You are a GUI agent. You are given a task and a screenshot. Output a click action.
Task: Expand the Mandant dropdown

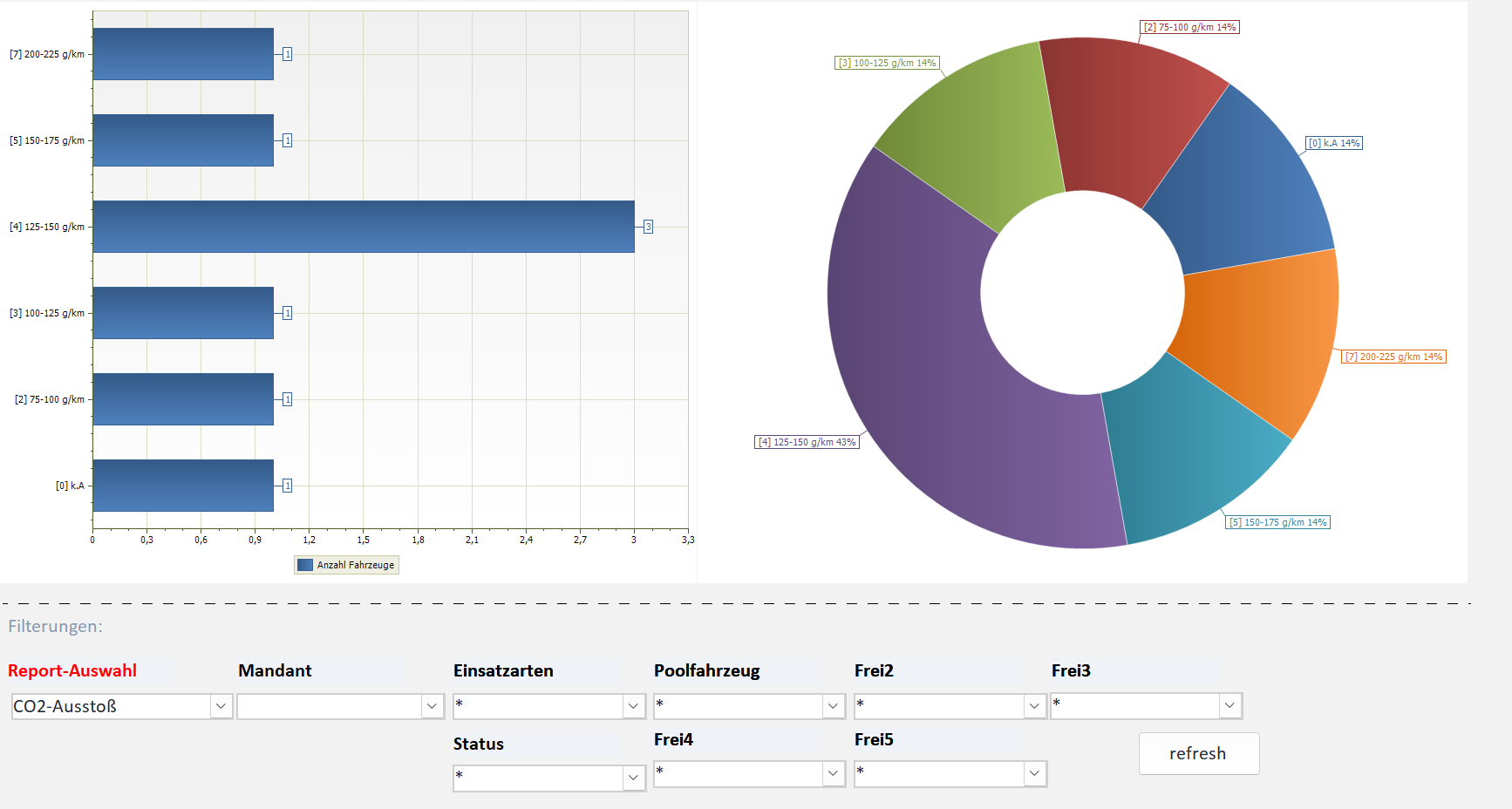(341, 706)
